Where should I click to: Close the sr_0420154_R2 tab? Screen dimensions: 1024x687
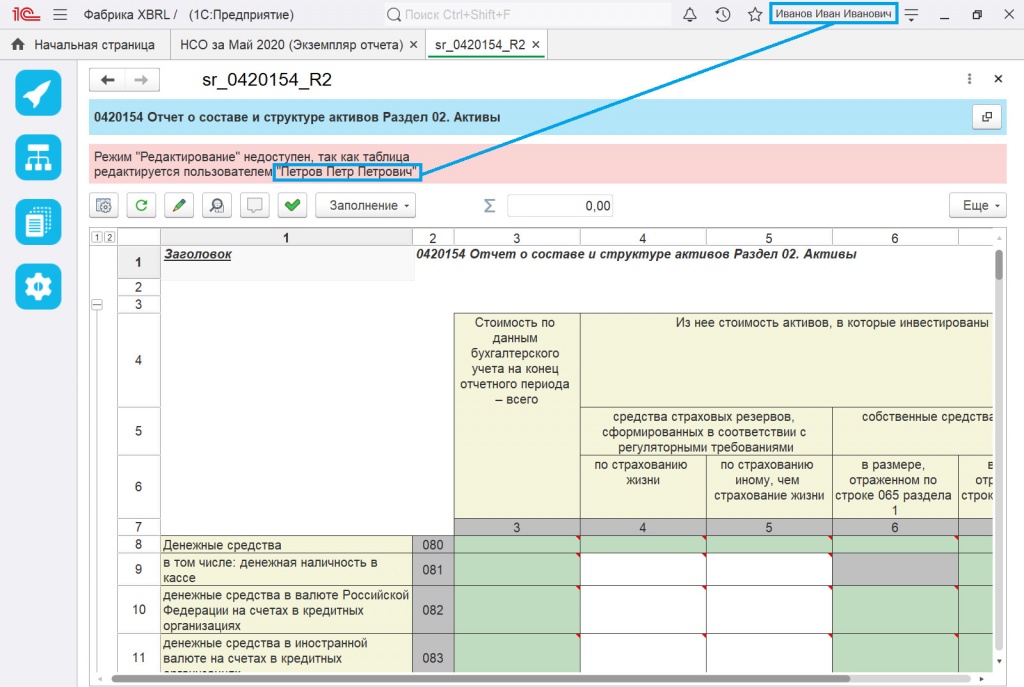pos(536,44)
